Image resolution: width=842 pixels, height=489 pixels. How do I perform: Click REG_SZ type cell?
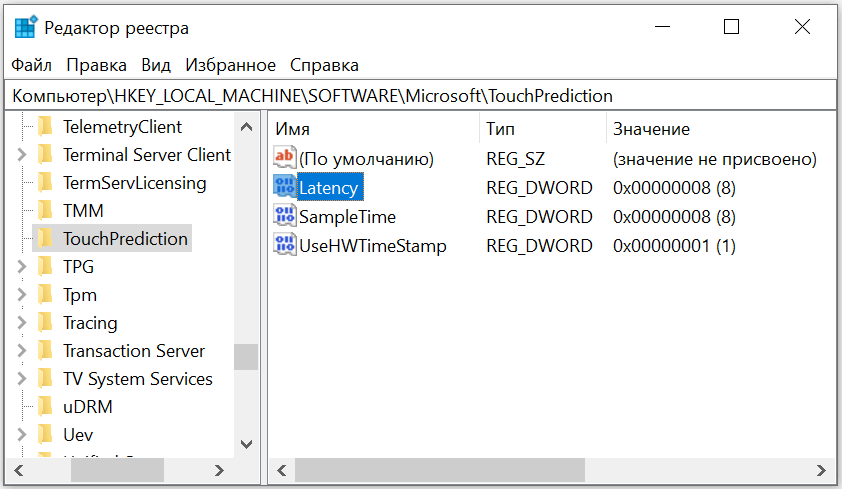516,158
